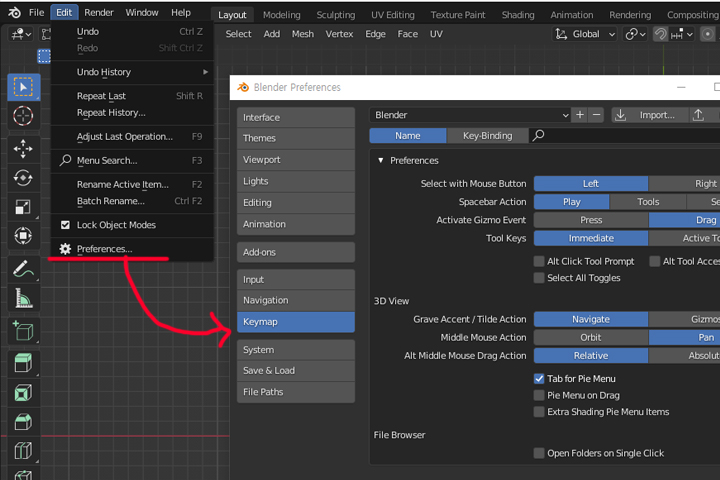Click the editor type icon in header
This screenshot has width=720, height=480.
tap(21, 34)
